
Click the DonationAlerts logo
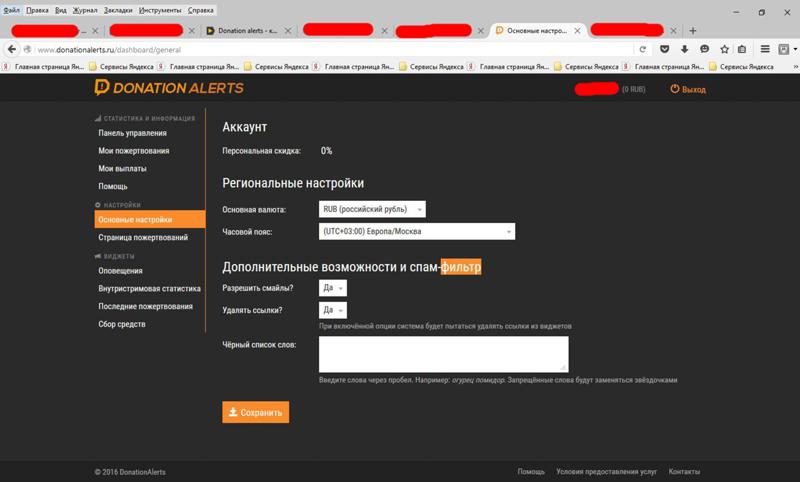(x=169, y=88)
